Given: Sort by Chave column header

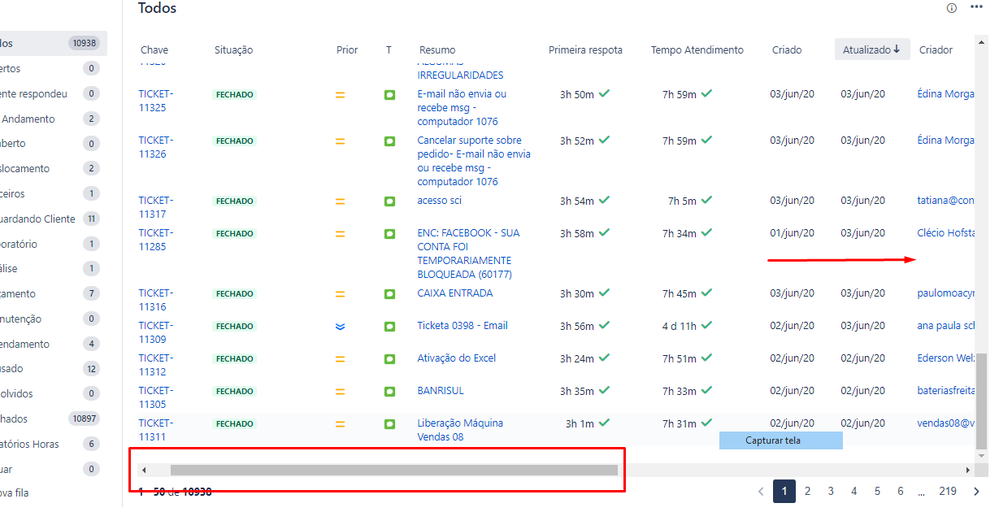Looking at the screenshot, I should 154,50.
